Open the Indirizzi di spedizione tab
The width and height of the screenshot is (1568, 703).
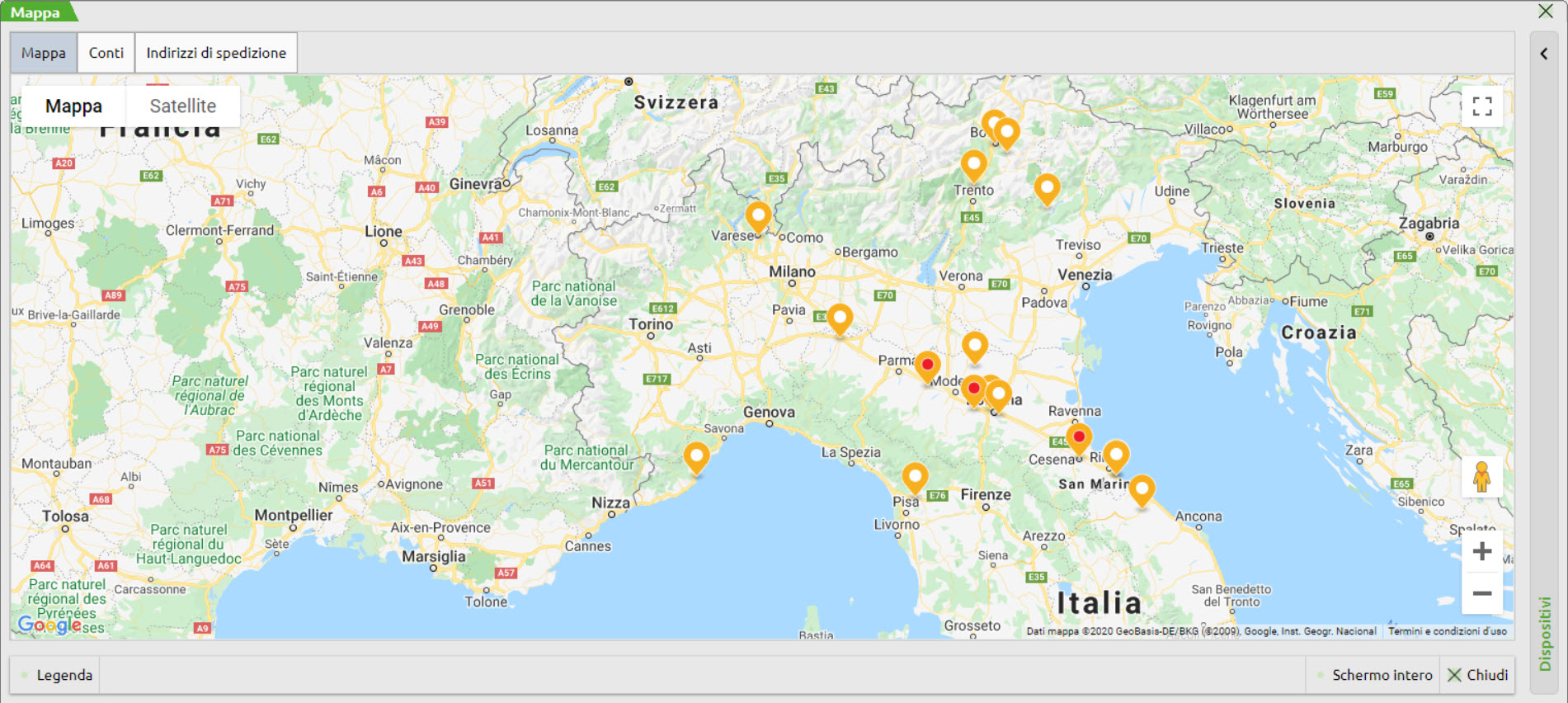[216, 53]
